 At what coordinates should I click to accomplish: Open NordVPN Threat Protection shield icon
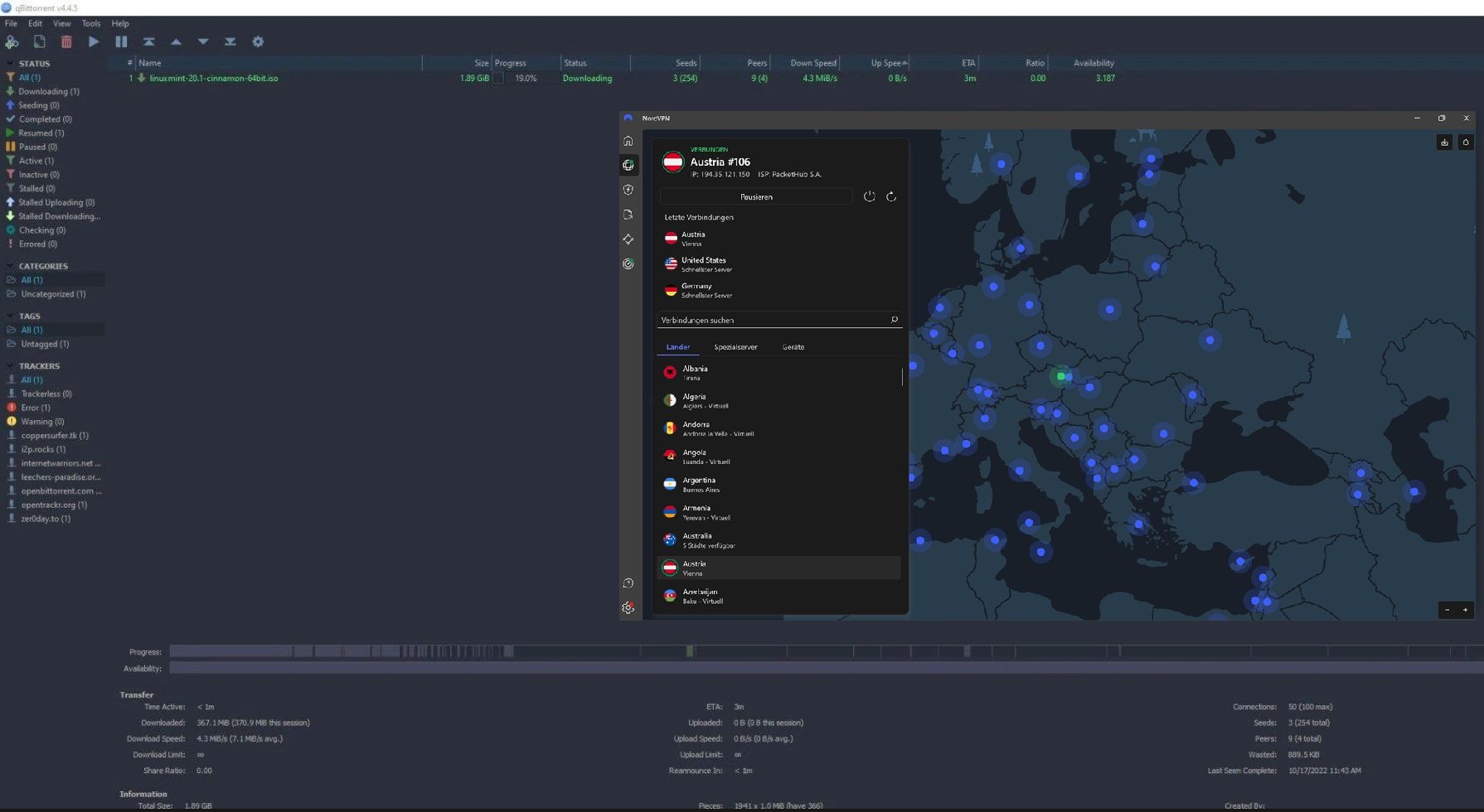(628, 190)
